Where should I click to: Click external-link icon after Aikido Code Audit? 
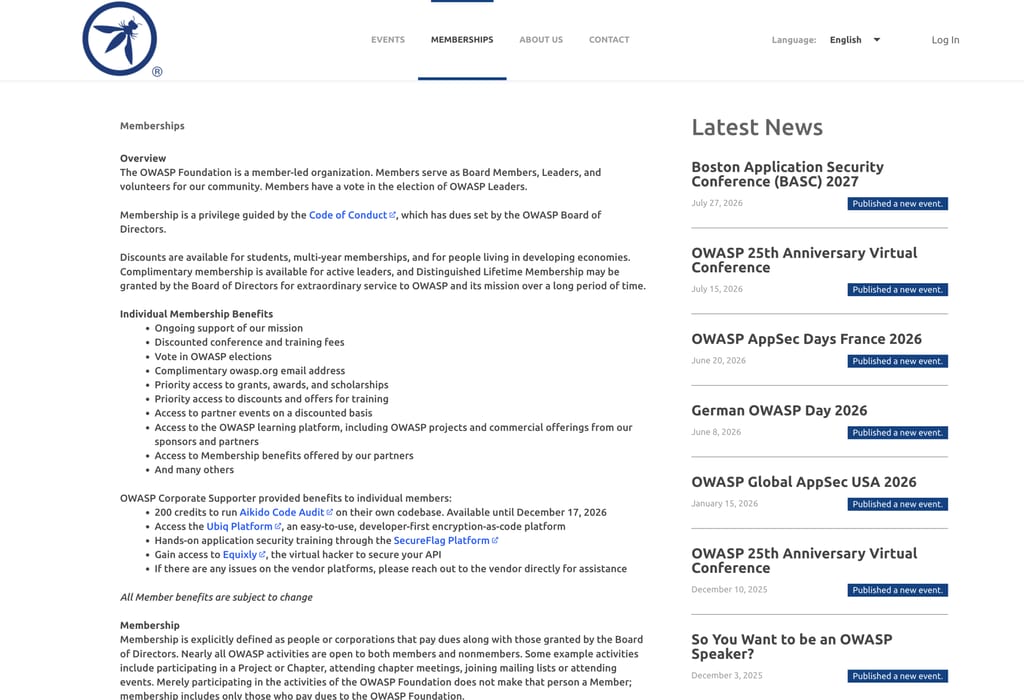(x=329, y=512)
